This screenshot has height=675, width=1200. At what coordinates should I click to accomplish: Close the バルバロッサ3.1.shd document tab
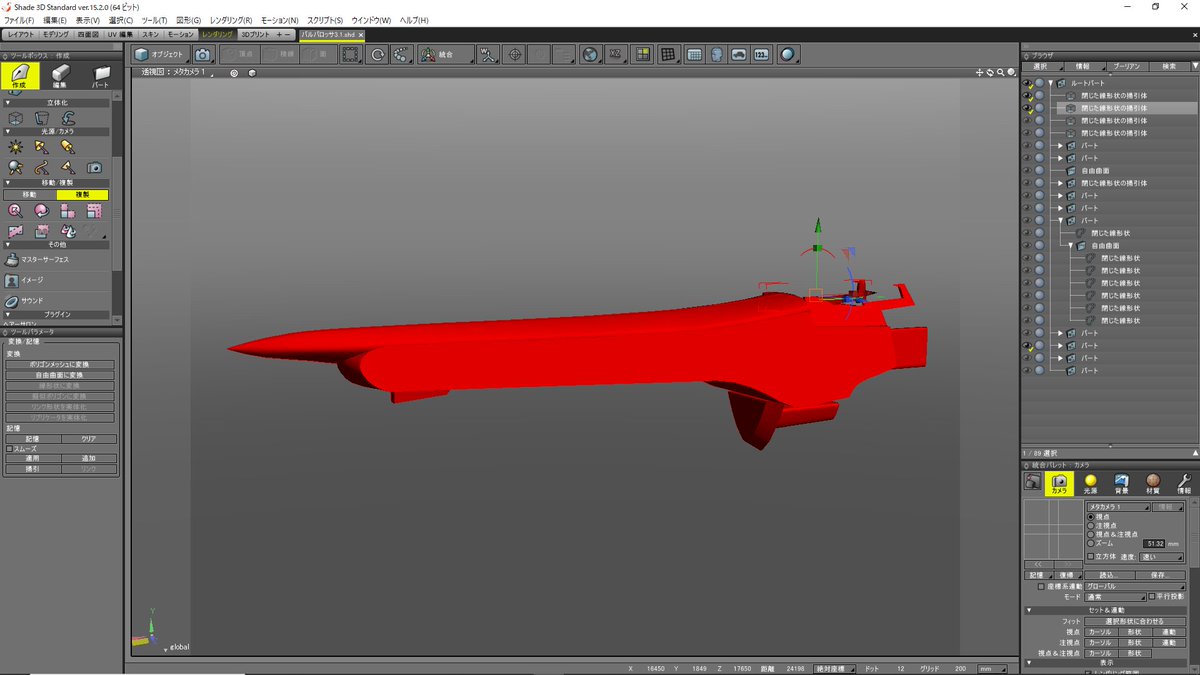click(x=361, y=34)
